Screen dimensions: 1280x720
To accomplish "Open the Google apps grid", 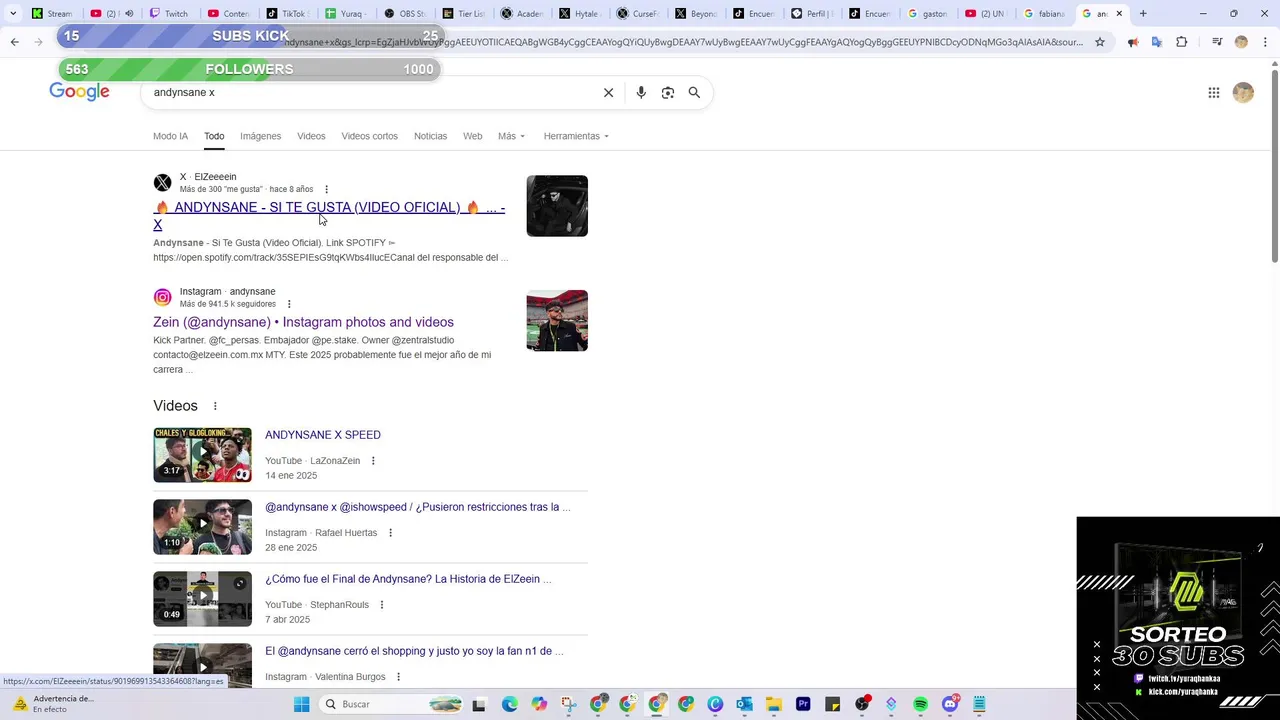I will click(x=1214, y=93).
